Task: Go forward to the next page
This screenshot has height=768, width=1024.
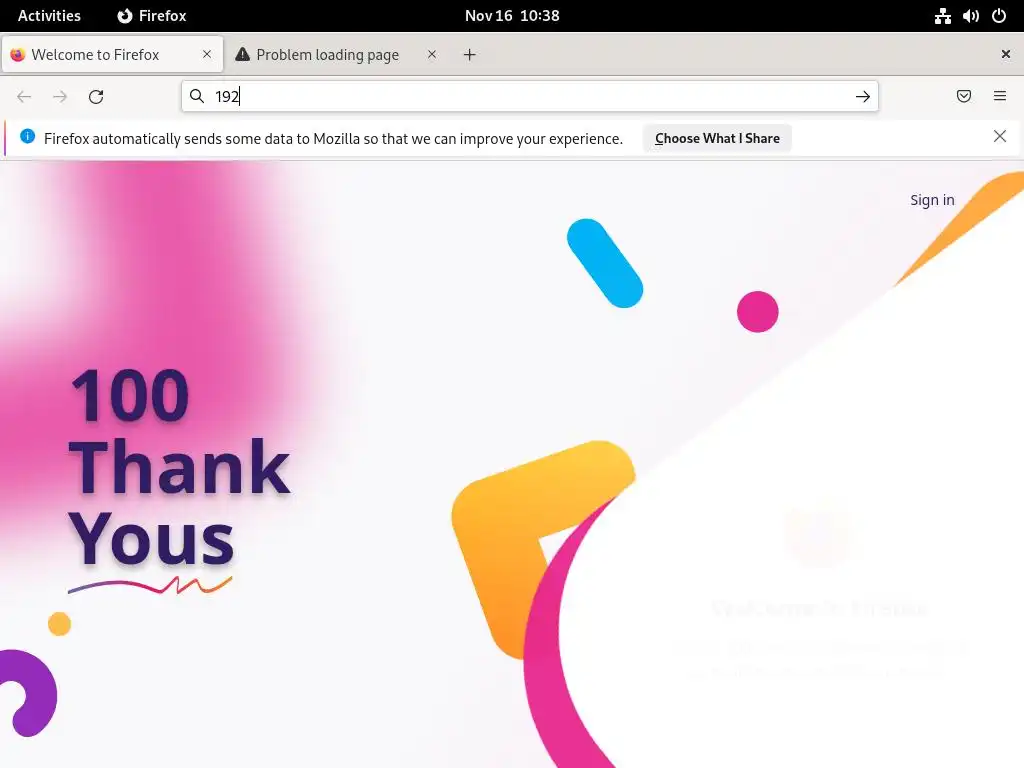Action: click(60, 97)
